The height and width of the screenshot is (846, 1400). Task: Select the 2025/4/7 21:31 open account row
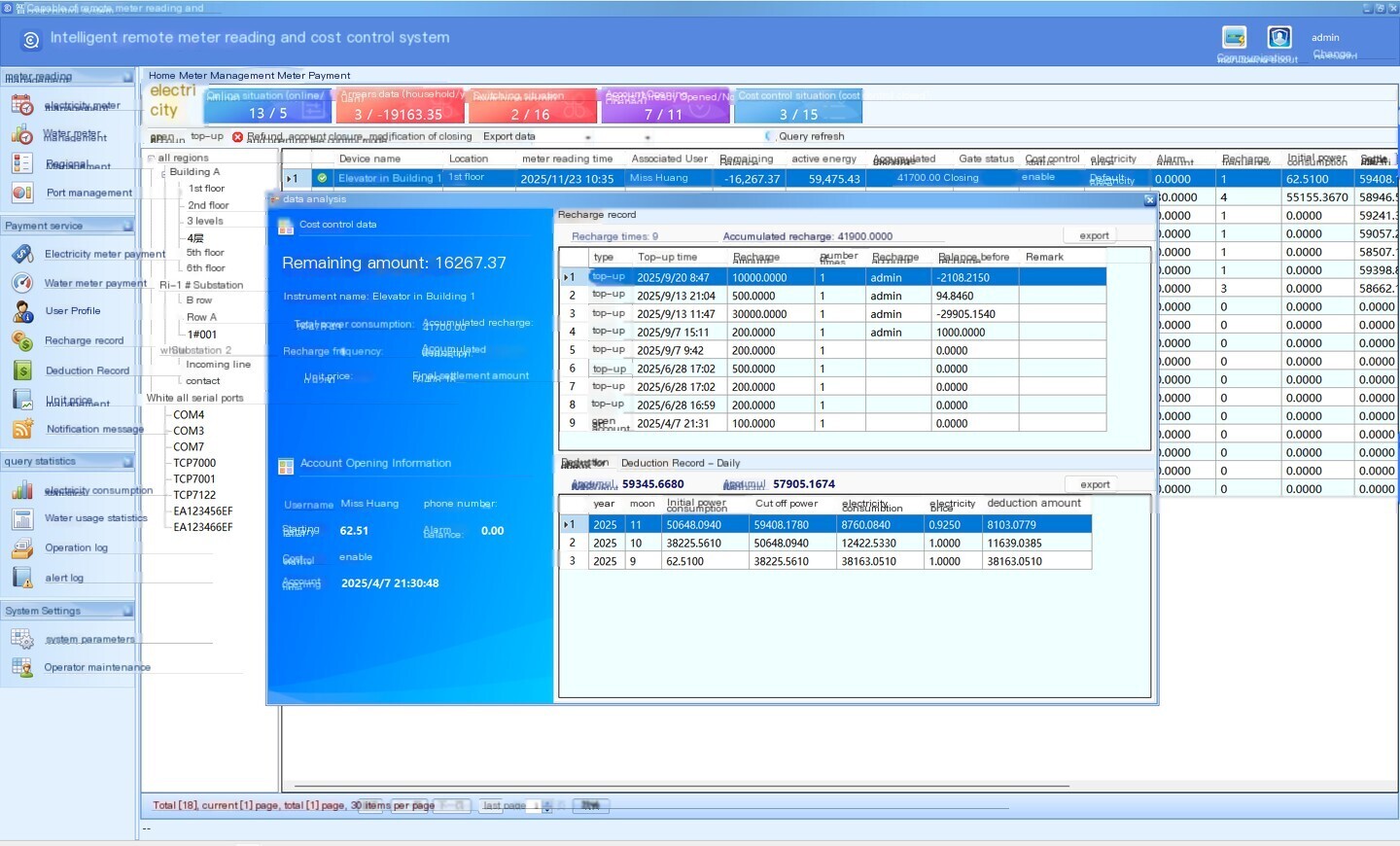833,424
